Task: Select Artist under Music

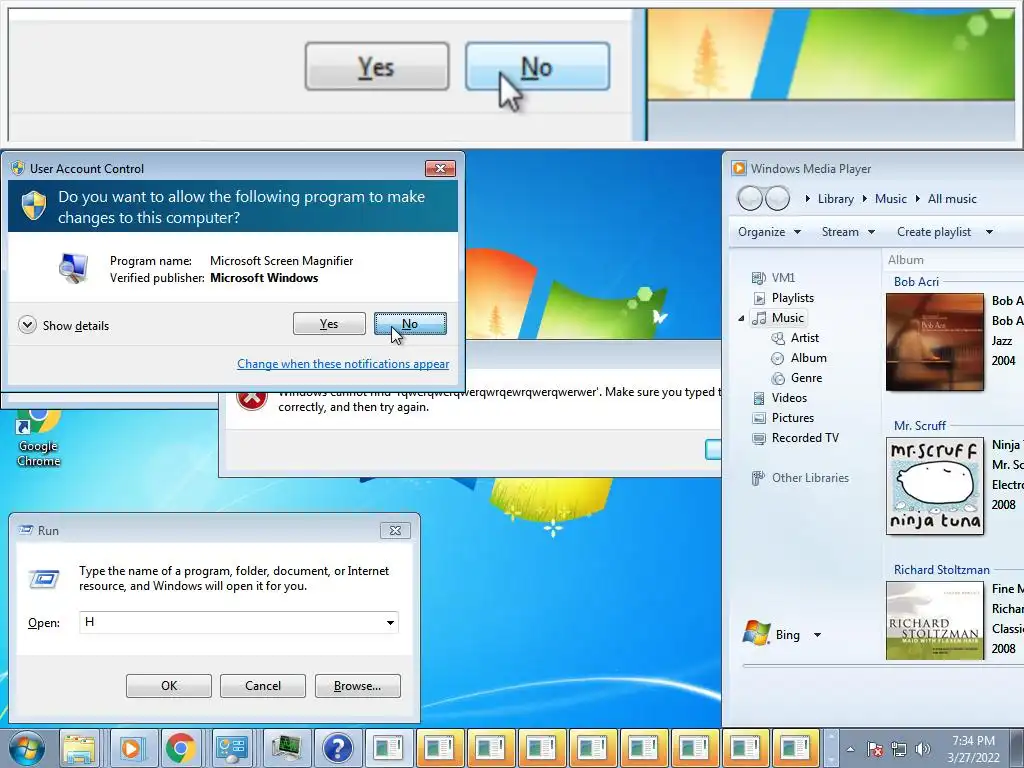Action: click(795, 338)
